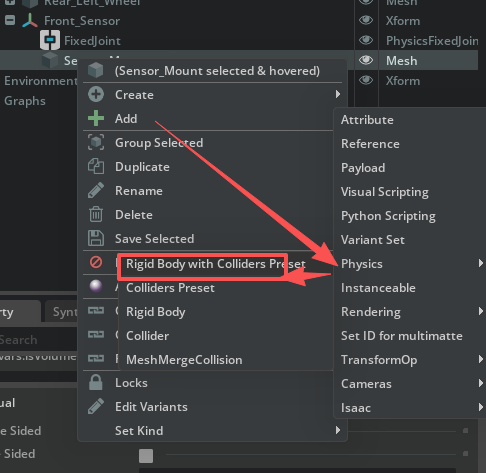486x473 pixels.
Task: Select Front_Sensor in the stage tree
Action: (x=82, y=21)
